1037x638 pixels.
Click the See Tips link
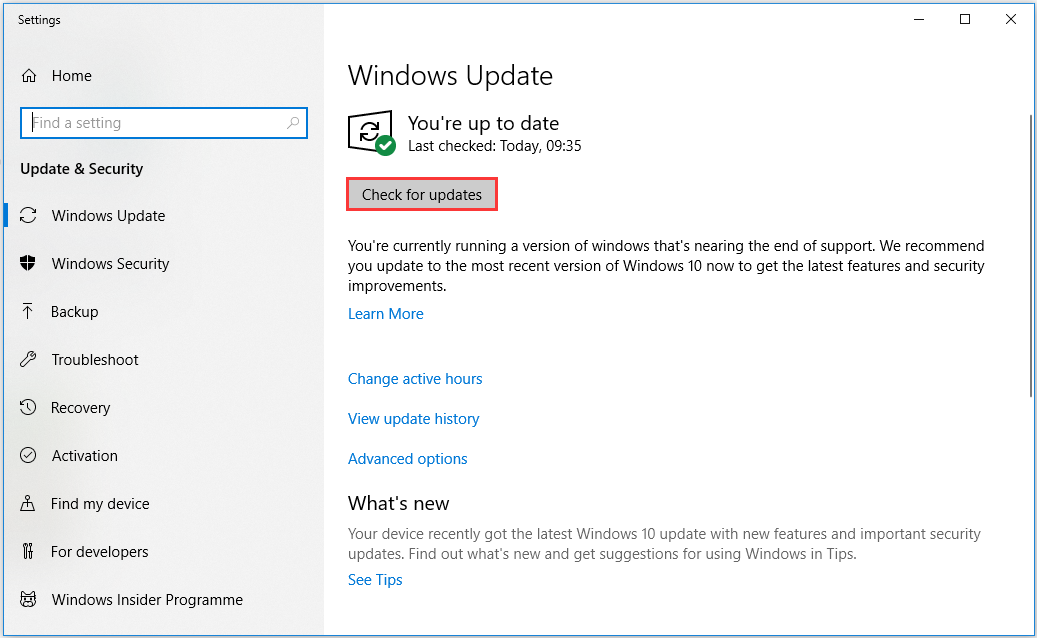click(375, 580)
